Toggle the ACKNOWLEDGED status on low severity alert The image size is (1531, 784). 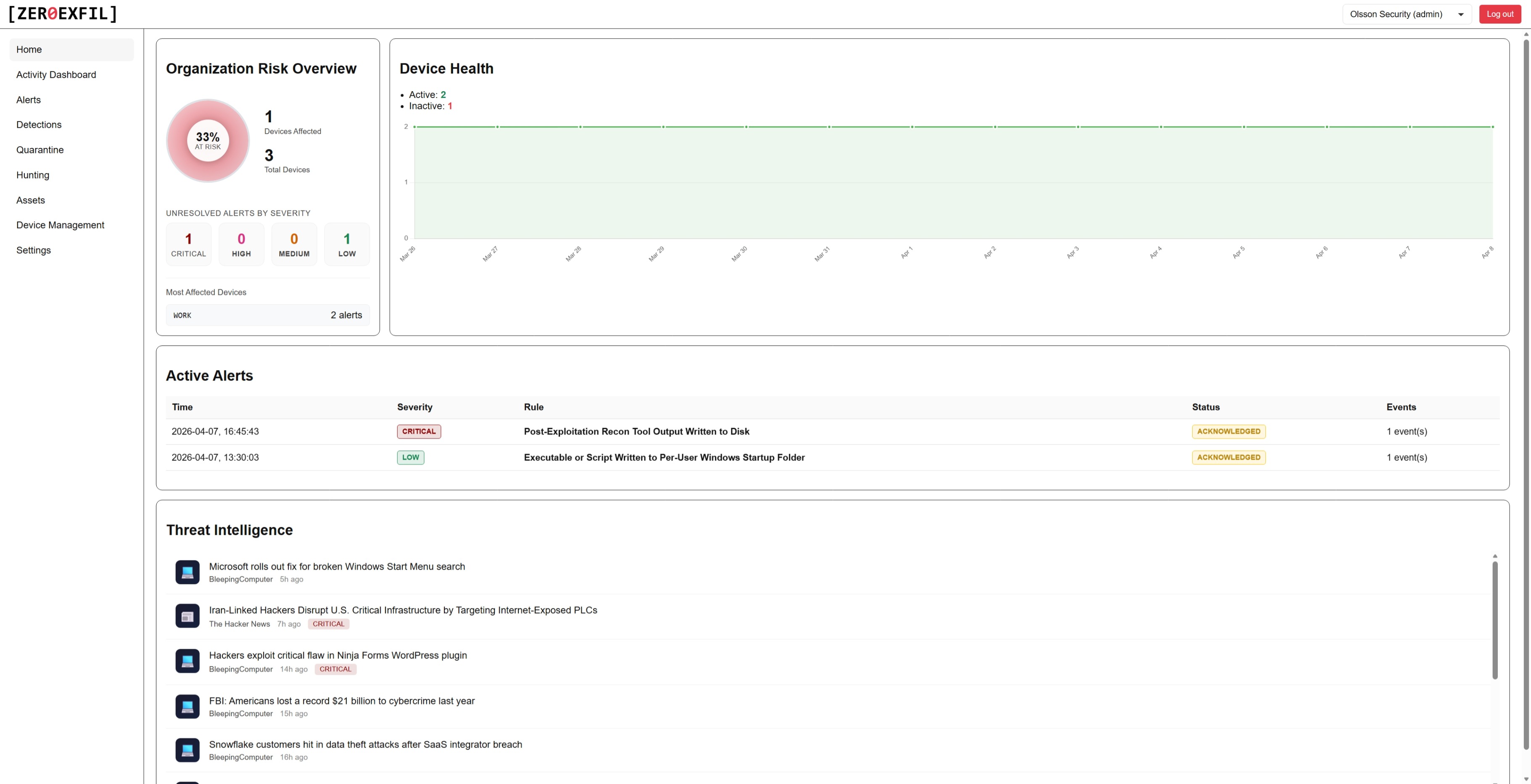pyautogui.click(x=1228, y=457)
